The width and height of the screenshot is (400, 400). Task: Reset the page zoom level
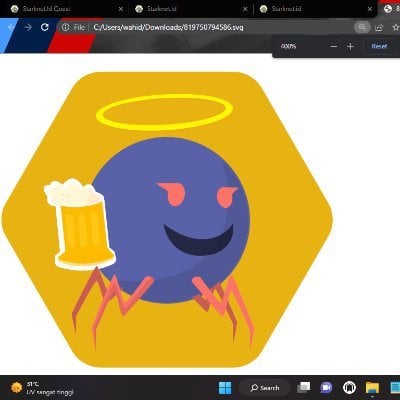pos(379,46)
